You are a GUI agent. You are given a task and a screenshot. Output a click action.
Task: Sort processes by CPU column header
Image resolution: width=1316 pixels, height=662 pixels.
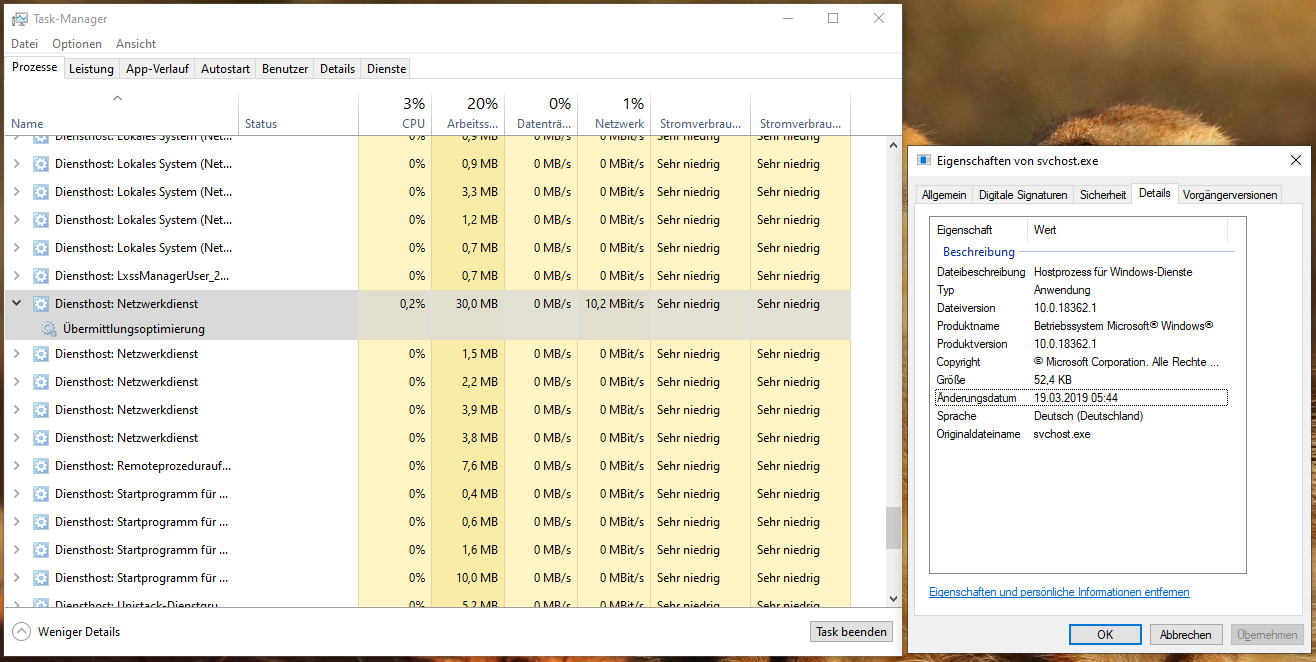pyautogui.click(x=395, y=114)
